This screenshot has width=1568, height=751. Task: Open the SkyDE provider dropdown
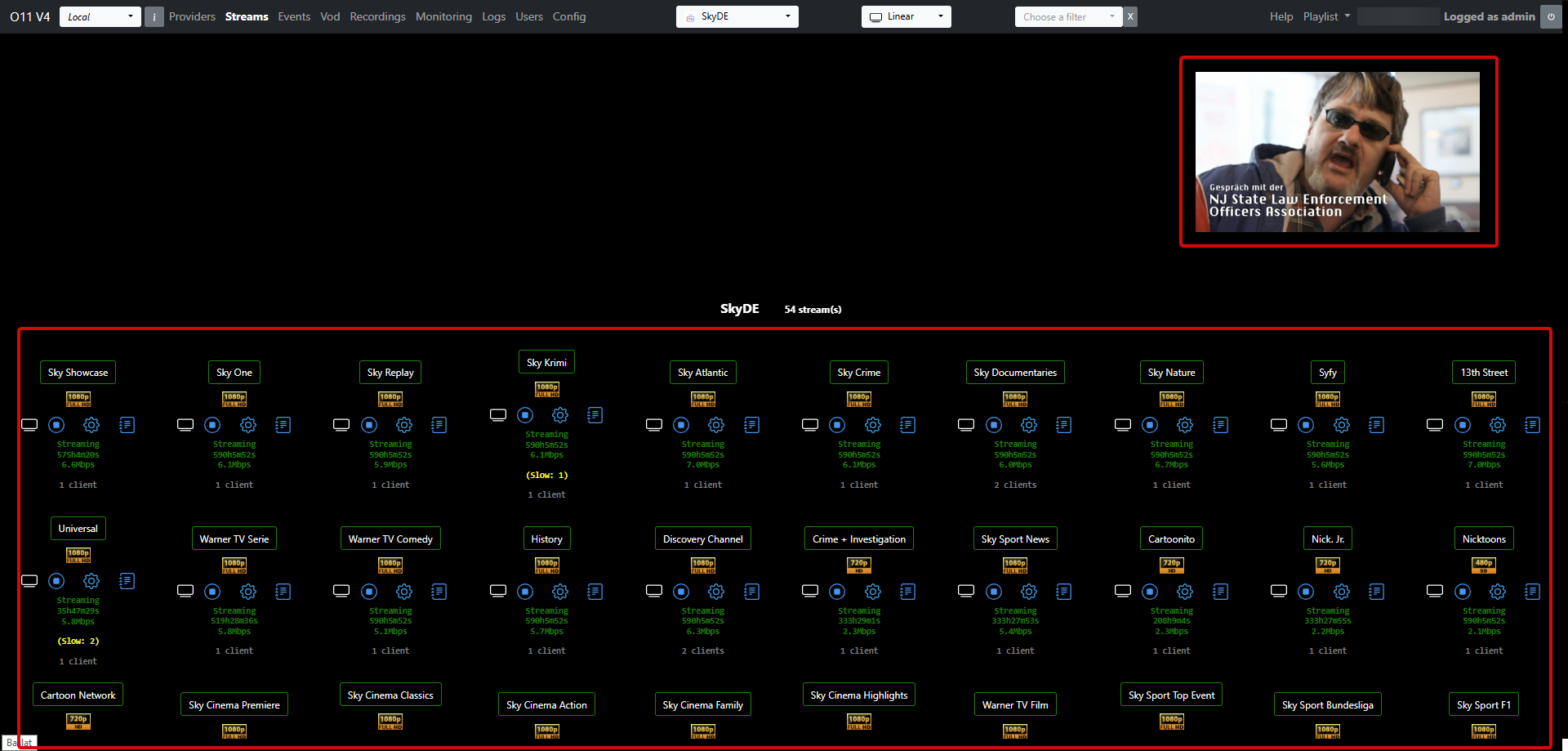737,16
